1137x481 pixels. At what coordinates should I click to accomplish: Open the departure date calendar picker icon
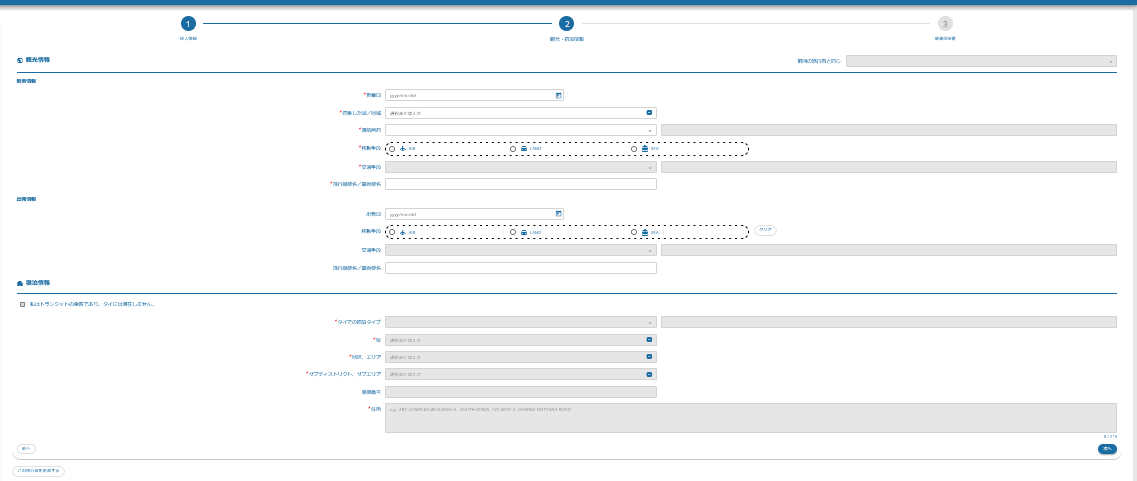(x=559, y=213)
